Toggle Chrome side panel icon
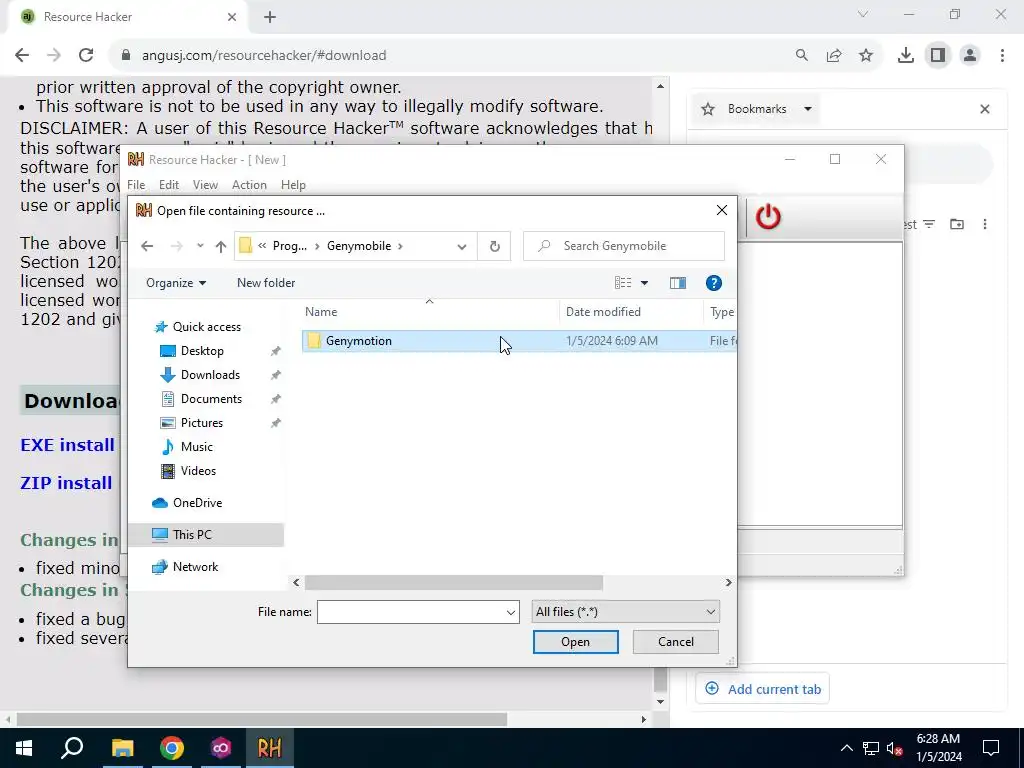1024x768 pixels. point(938,56)
